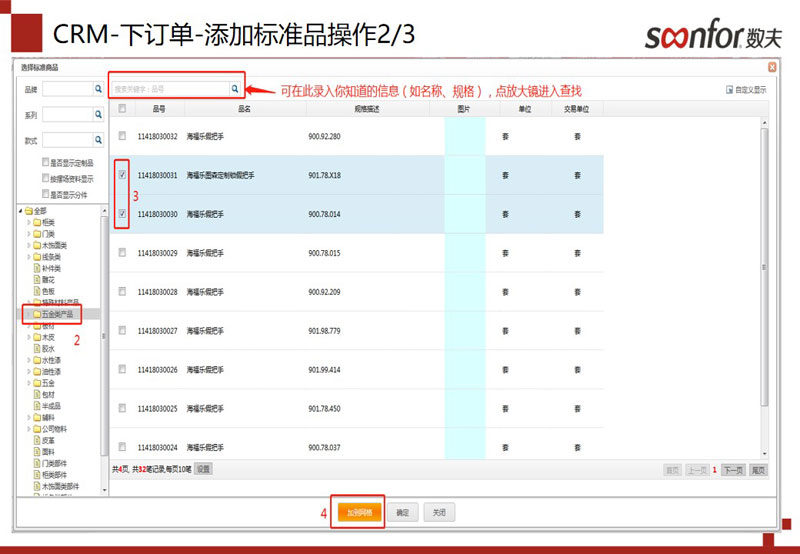Uncheck the row checkbox for item 11418030031
This screenshot has height=554, width=800.
click(x=122, y=175)
